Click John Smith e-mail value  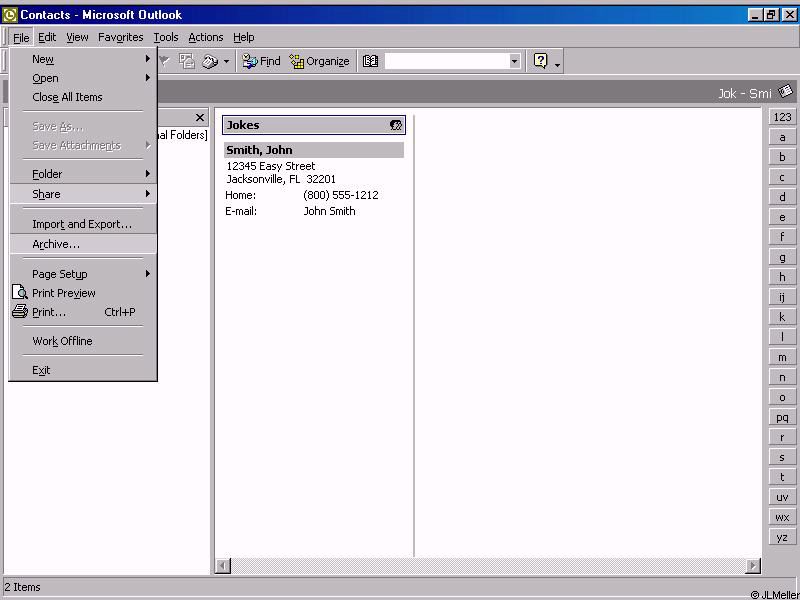[x=330, y=211]
